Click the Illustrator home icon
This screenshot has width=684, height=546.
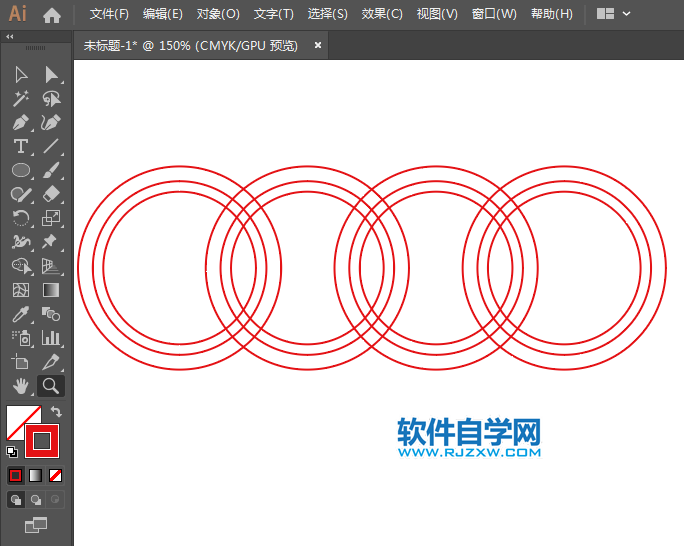52,16
